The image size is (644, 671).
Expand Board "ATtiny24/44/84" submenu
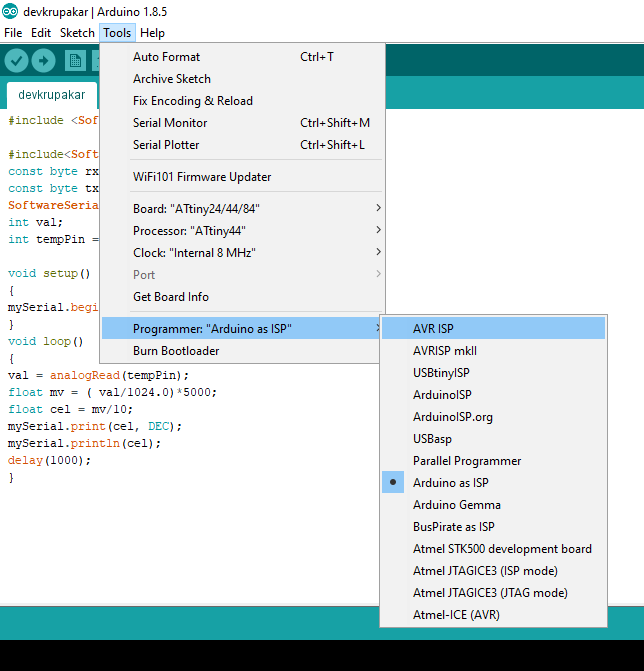242,209
